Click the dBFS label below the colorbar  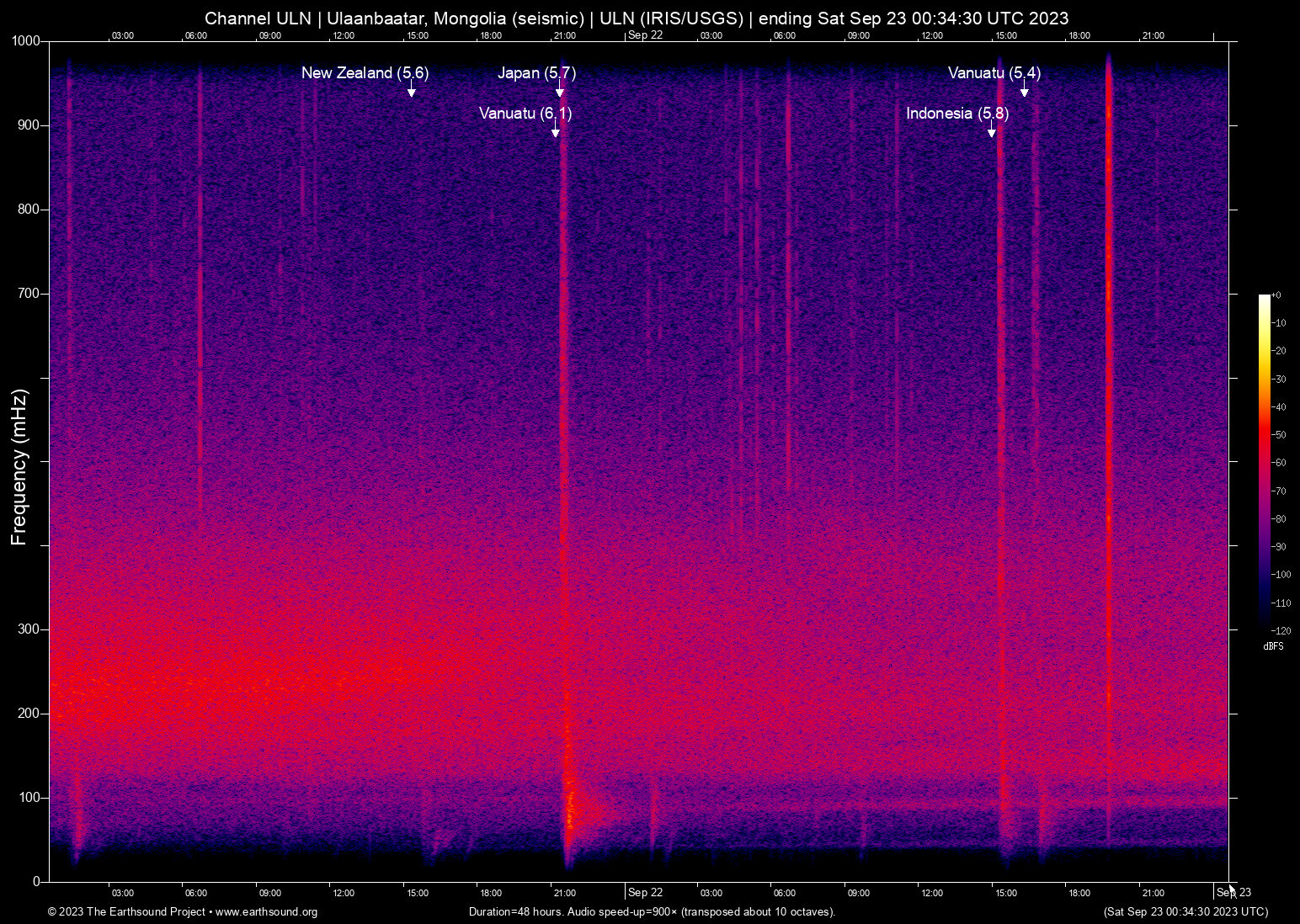pos(1274,646)
